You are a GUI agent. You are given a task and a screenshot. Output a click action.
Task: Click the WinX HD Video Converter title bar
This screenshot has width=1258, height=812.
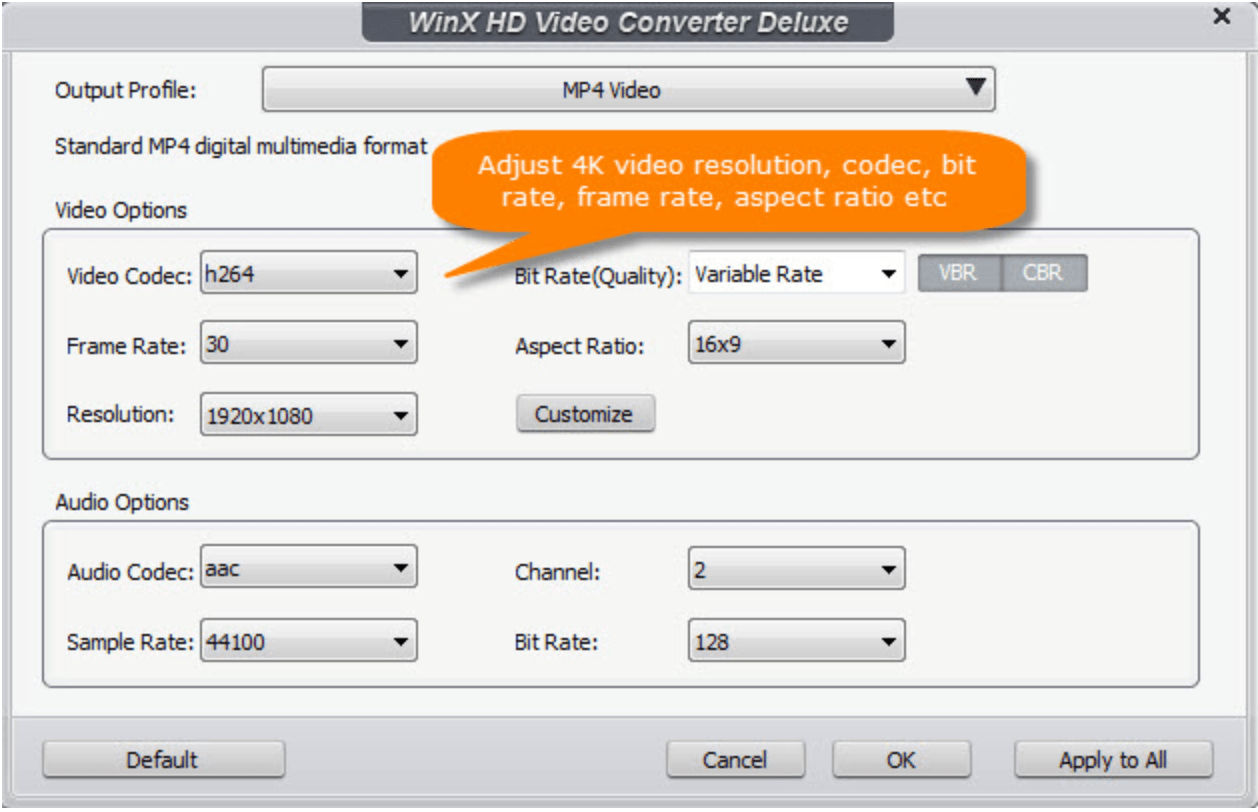point(627,22)
